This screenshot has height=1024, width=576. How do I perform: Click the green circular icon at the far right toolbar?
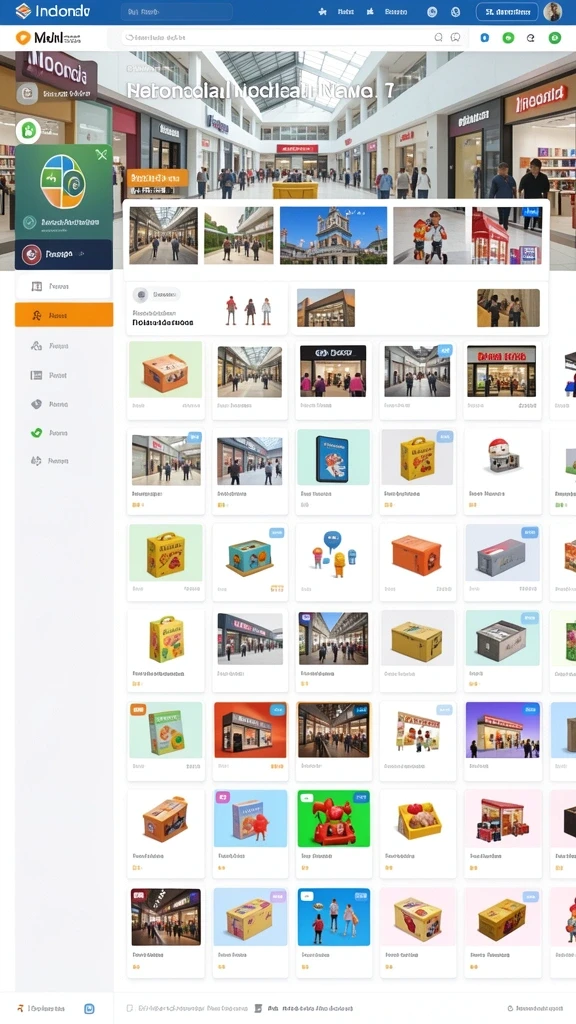coord(554,38)
